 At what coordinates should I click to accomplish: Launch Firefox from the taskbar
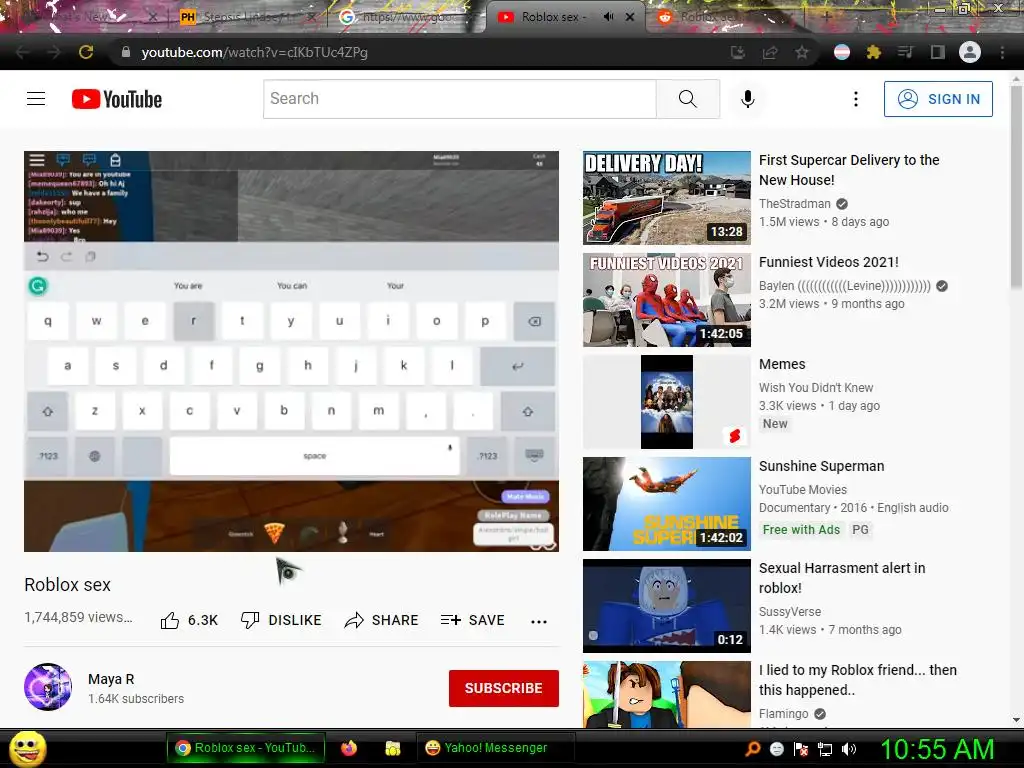click(349, 748)
